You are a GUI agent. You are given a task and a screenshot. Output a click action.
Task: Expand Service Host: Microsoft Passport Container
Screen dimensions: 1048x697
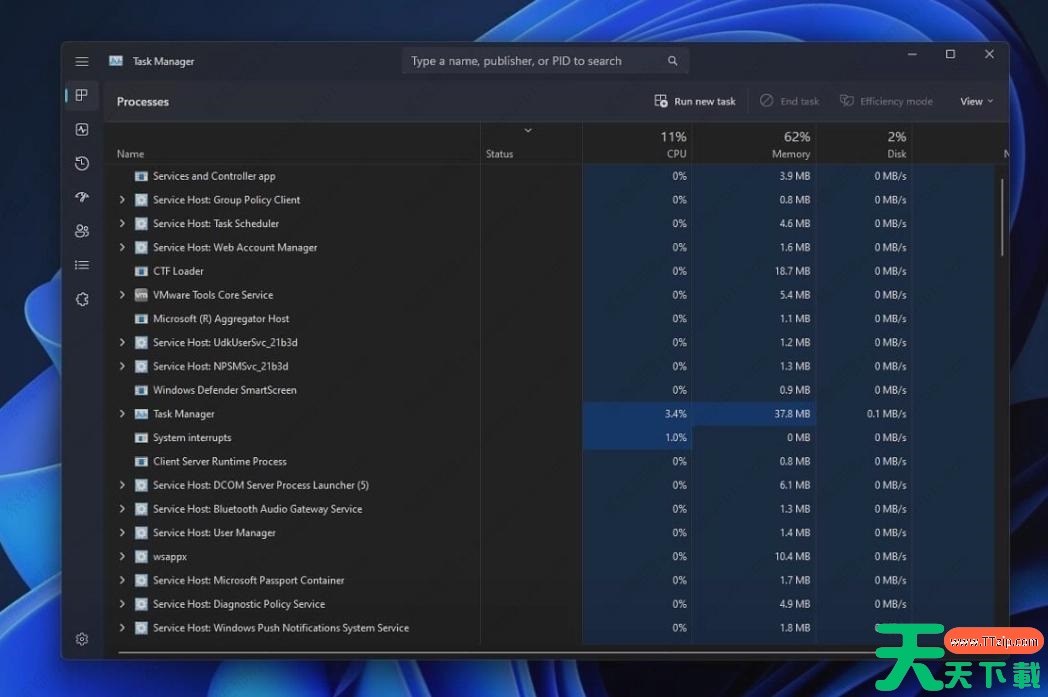[122, 580]
